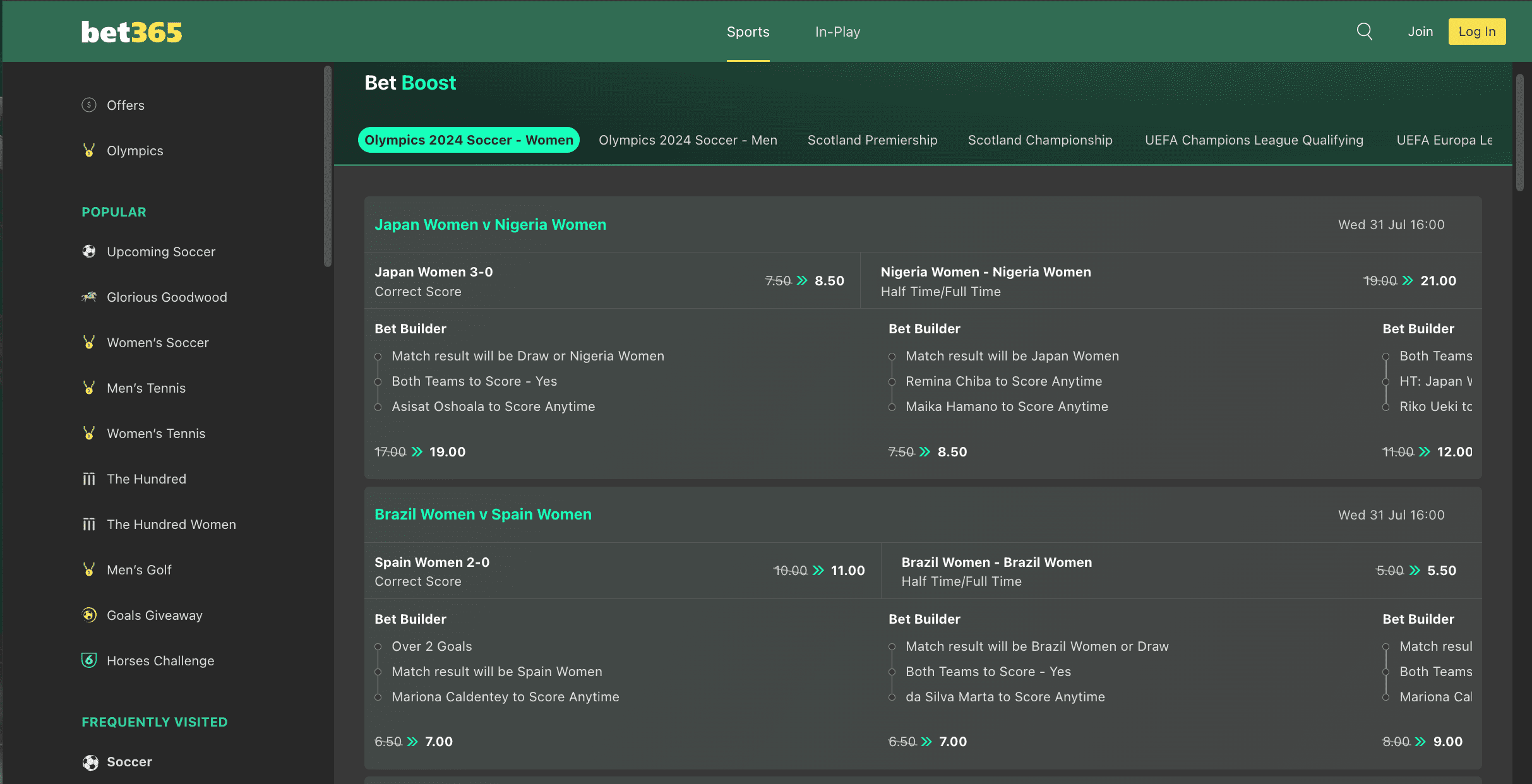Click the POPULAR section label

(114, 212)
